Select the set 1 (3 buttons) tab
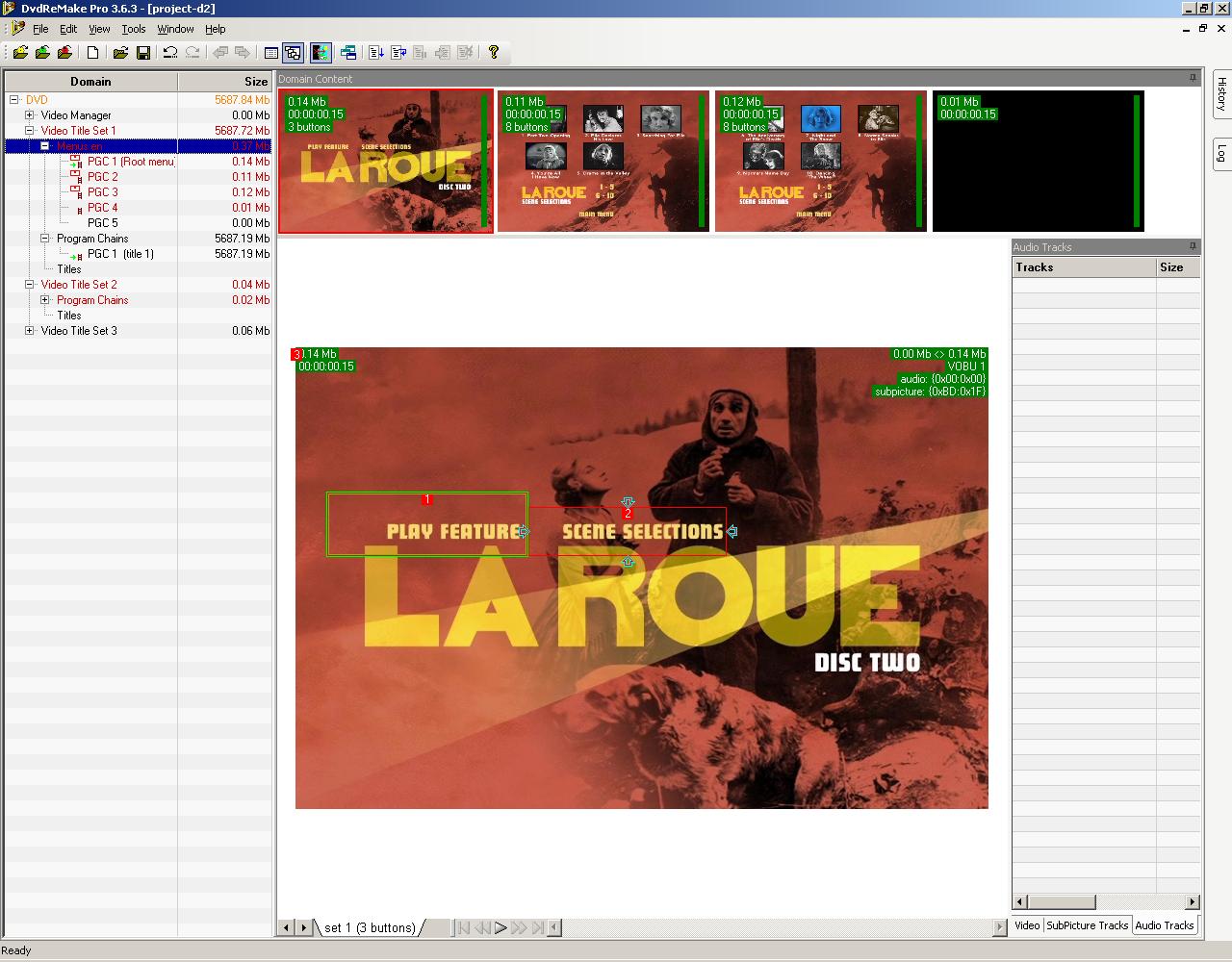 tap(370, 927)
